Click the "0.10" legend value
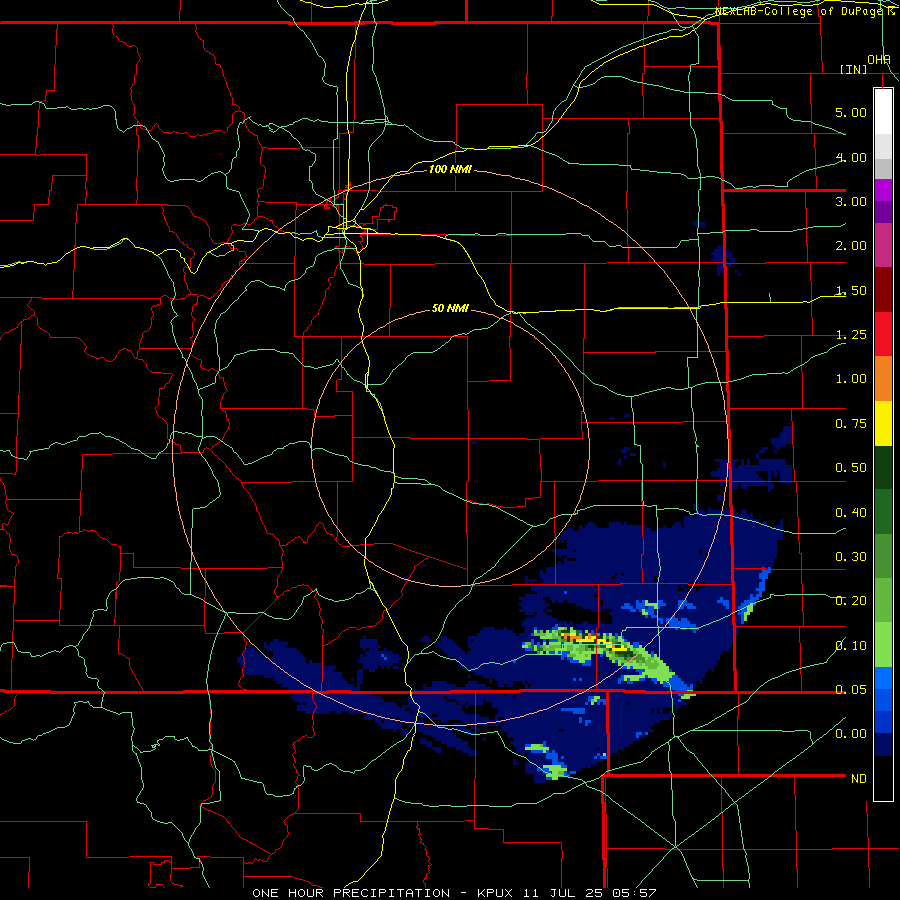The width and height of the screenshot is (900, 900). coord(851,646)
